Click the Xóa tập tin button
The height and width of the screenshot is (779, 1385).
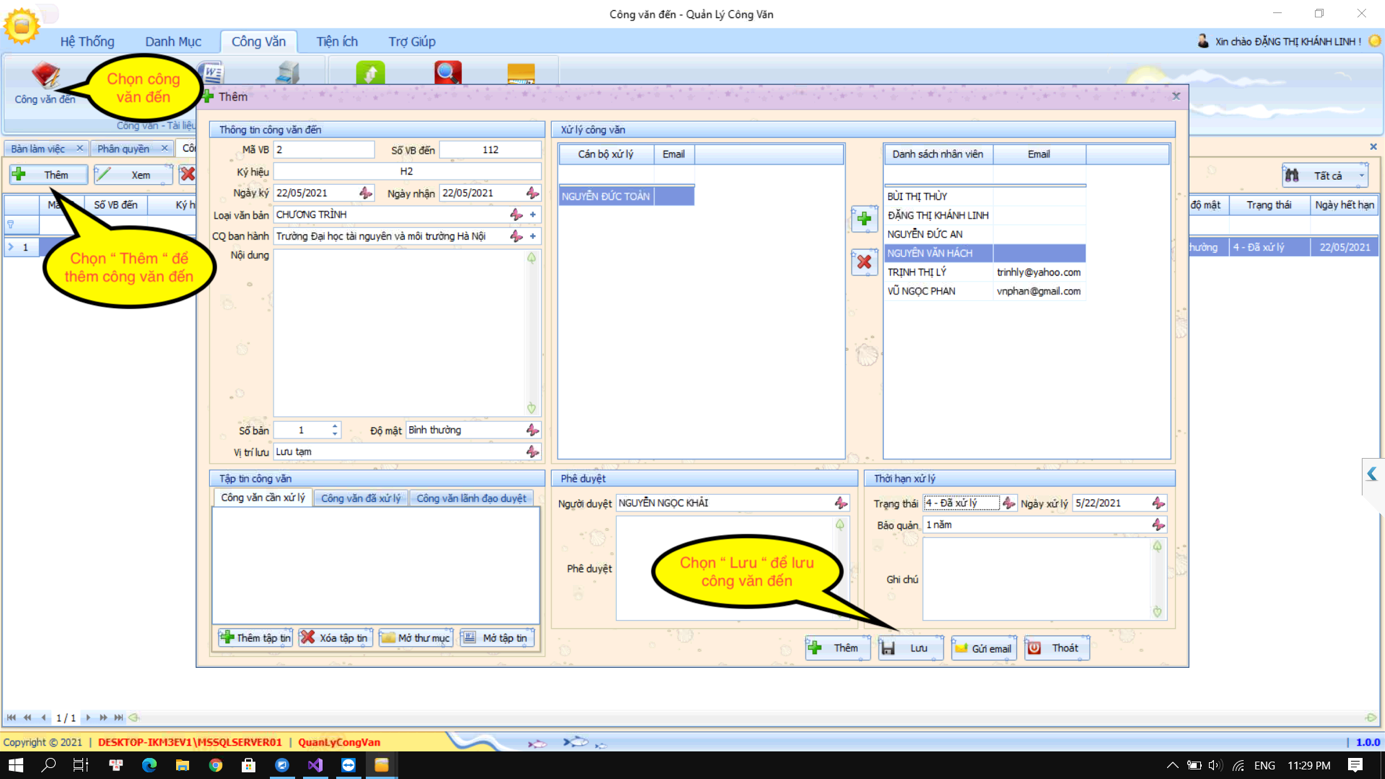(335, 638)
